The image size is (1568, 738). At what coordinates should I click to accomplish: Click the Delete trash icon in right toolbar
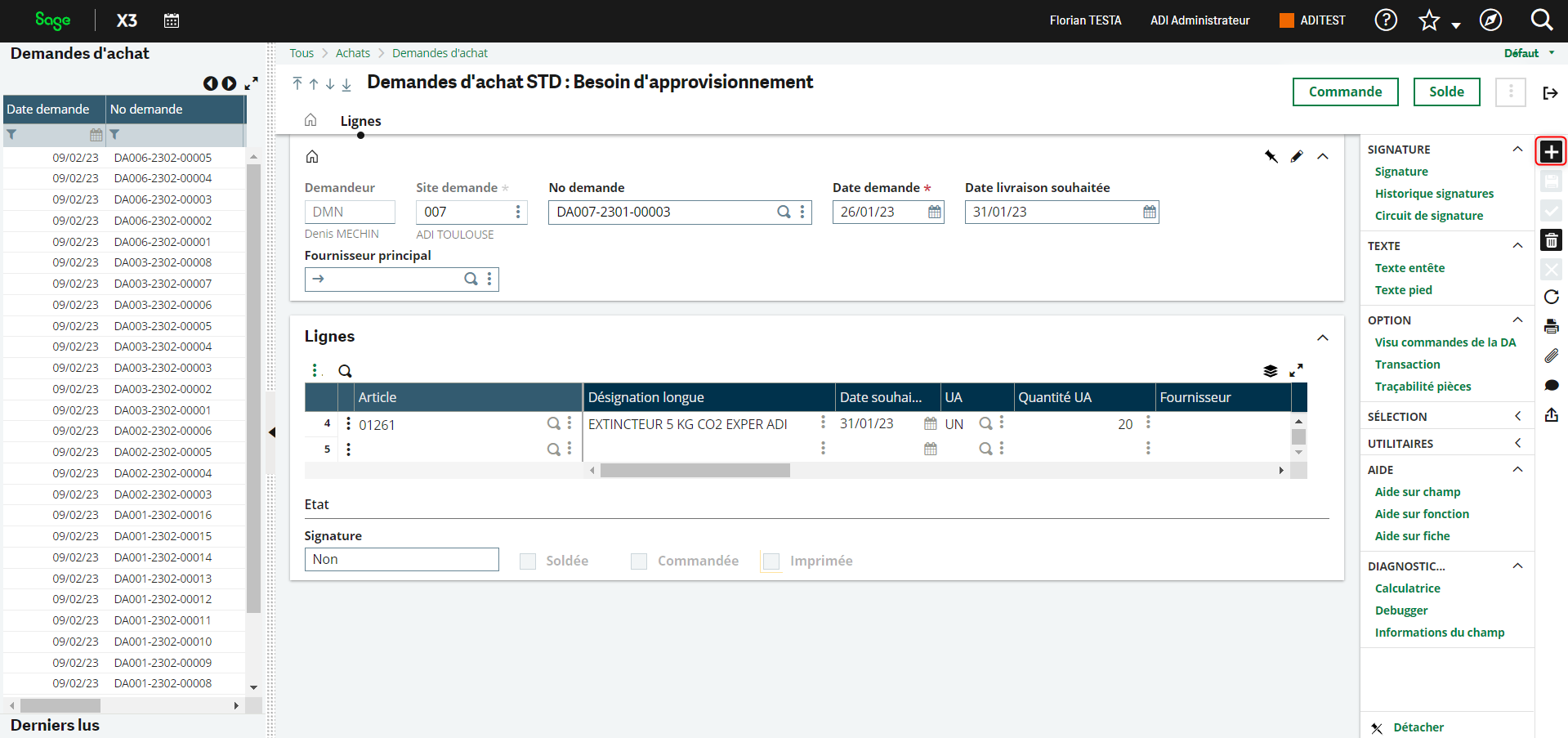pos(1551,240)
